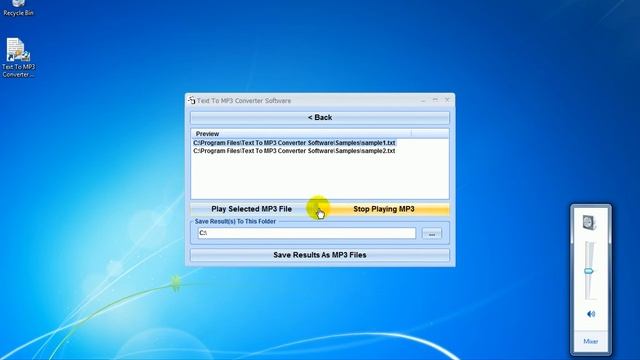Click Stop Playing MP3 button

[384, 209]
